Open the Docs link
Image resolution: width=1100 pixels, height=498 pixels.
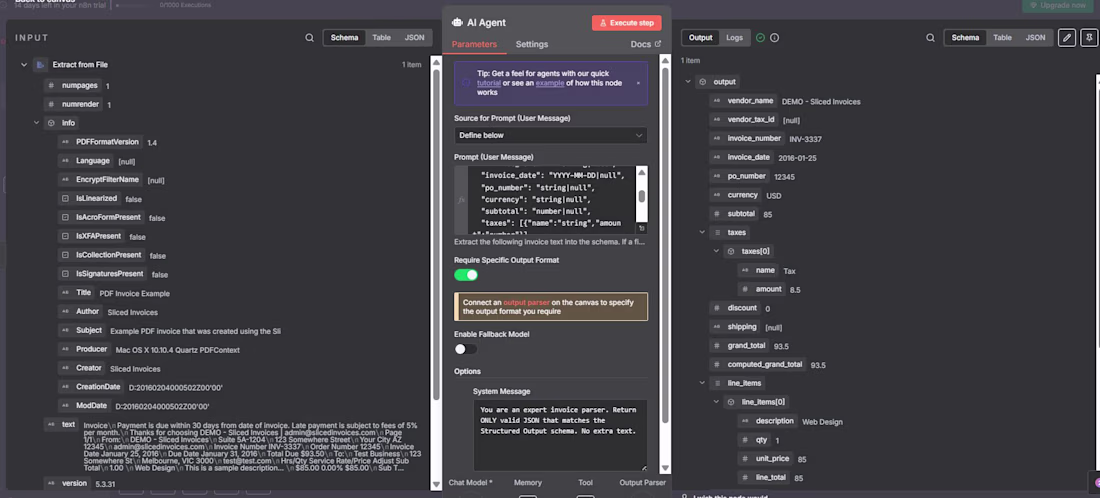[640, 44]
